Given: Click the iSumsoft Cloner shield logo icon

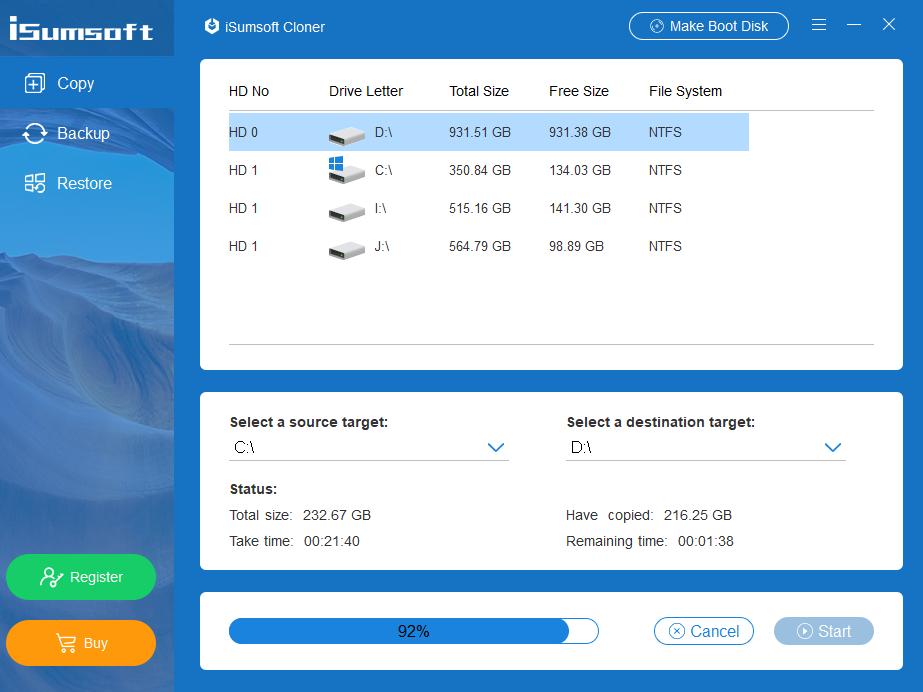Looking at the screenshot, I should 212,26.
